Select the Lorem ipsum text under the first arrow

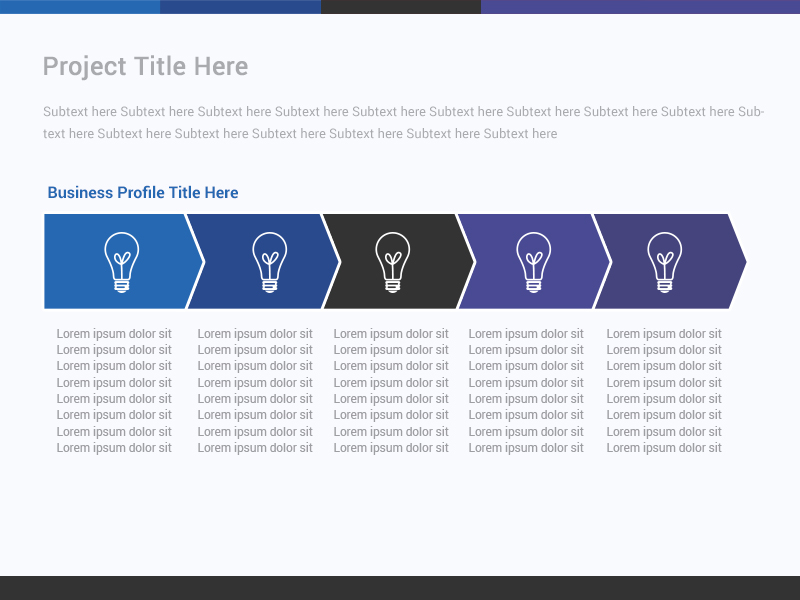click(114, 391)
